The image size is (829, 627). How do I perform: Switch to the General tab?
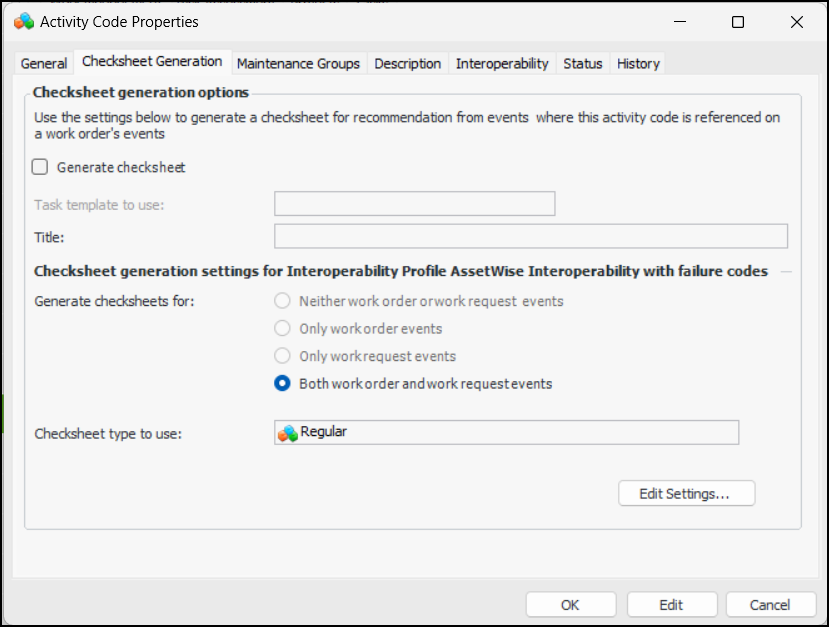[x=44, y=63]
